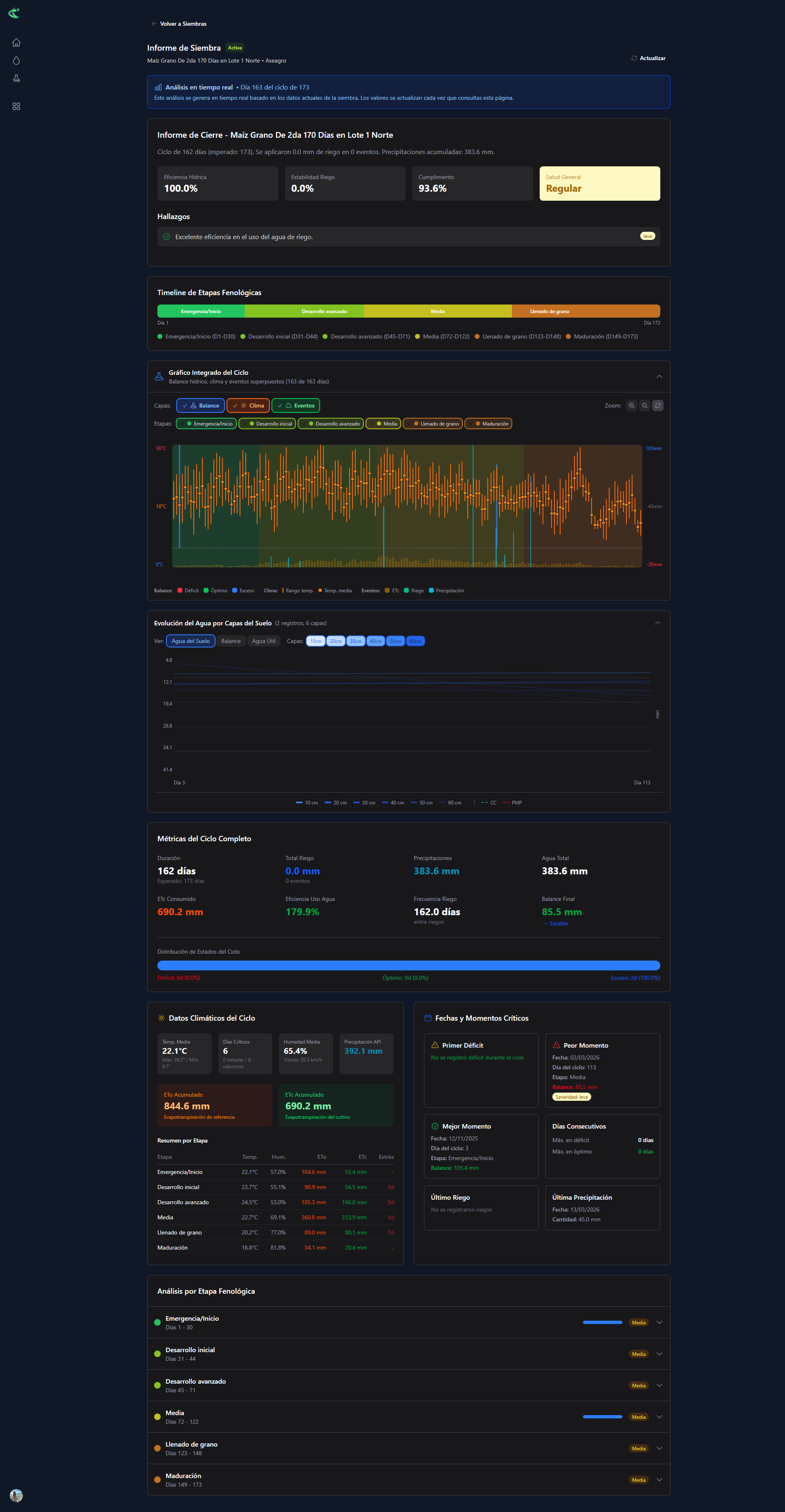Toggle the Clima layer
This screenshot has height=1512, width=785.
click(x=248, y=405)
